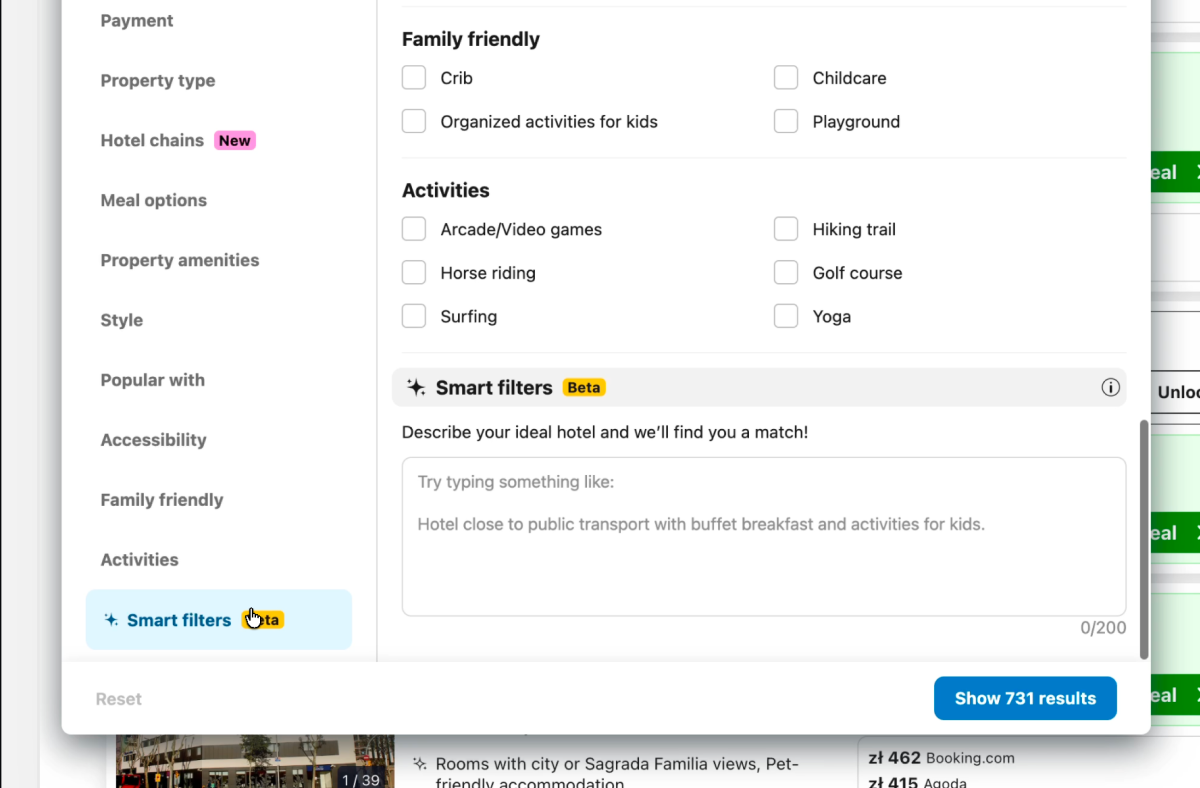Tick the Playground checkbox
The image size is (1200, 788).
pos(786,122)
